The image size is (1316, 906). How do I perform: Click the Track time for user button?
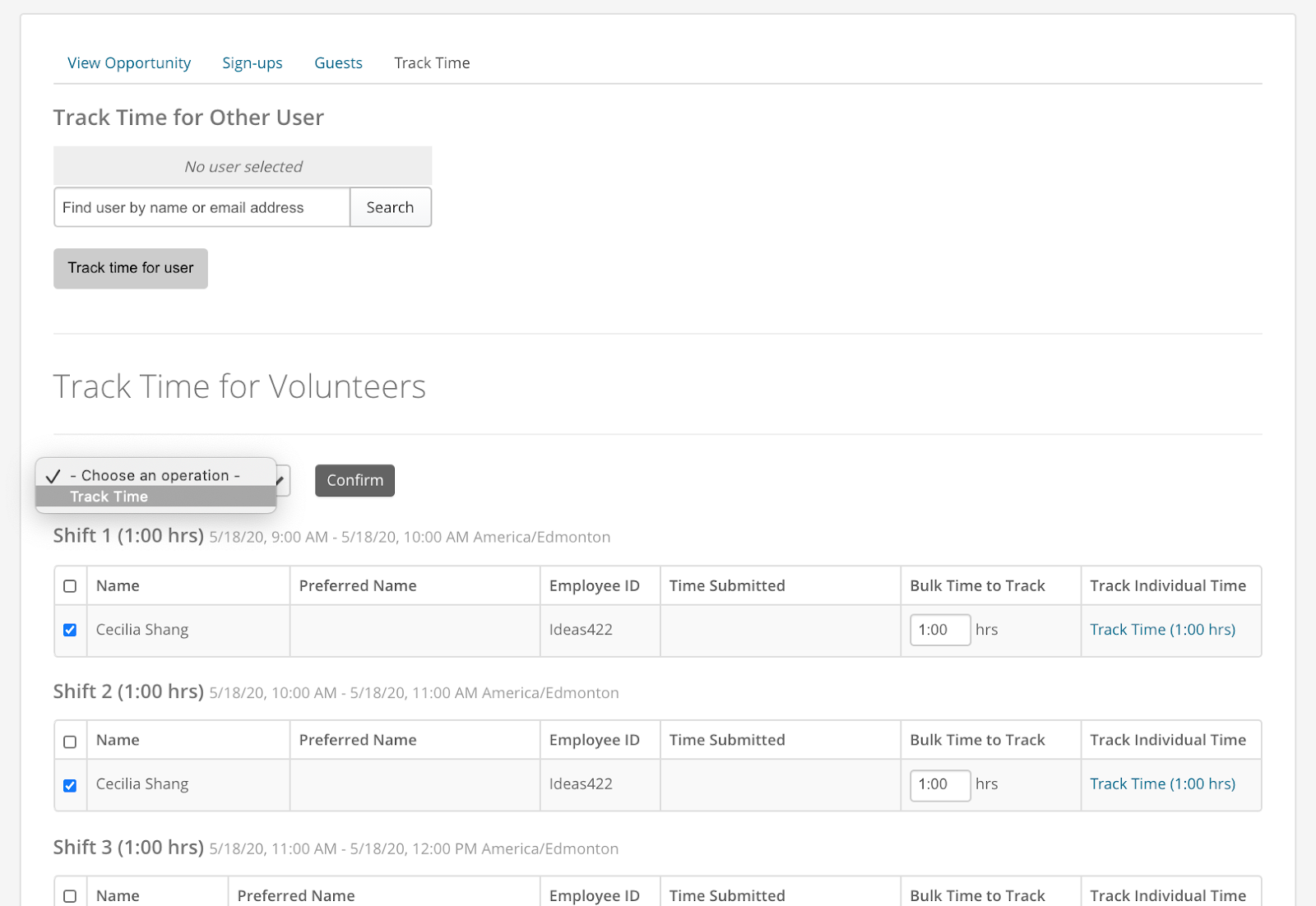131,268
